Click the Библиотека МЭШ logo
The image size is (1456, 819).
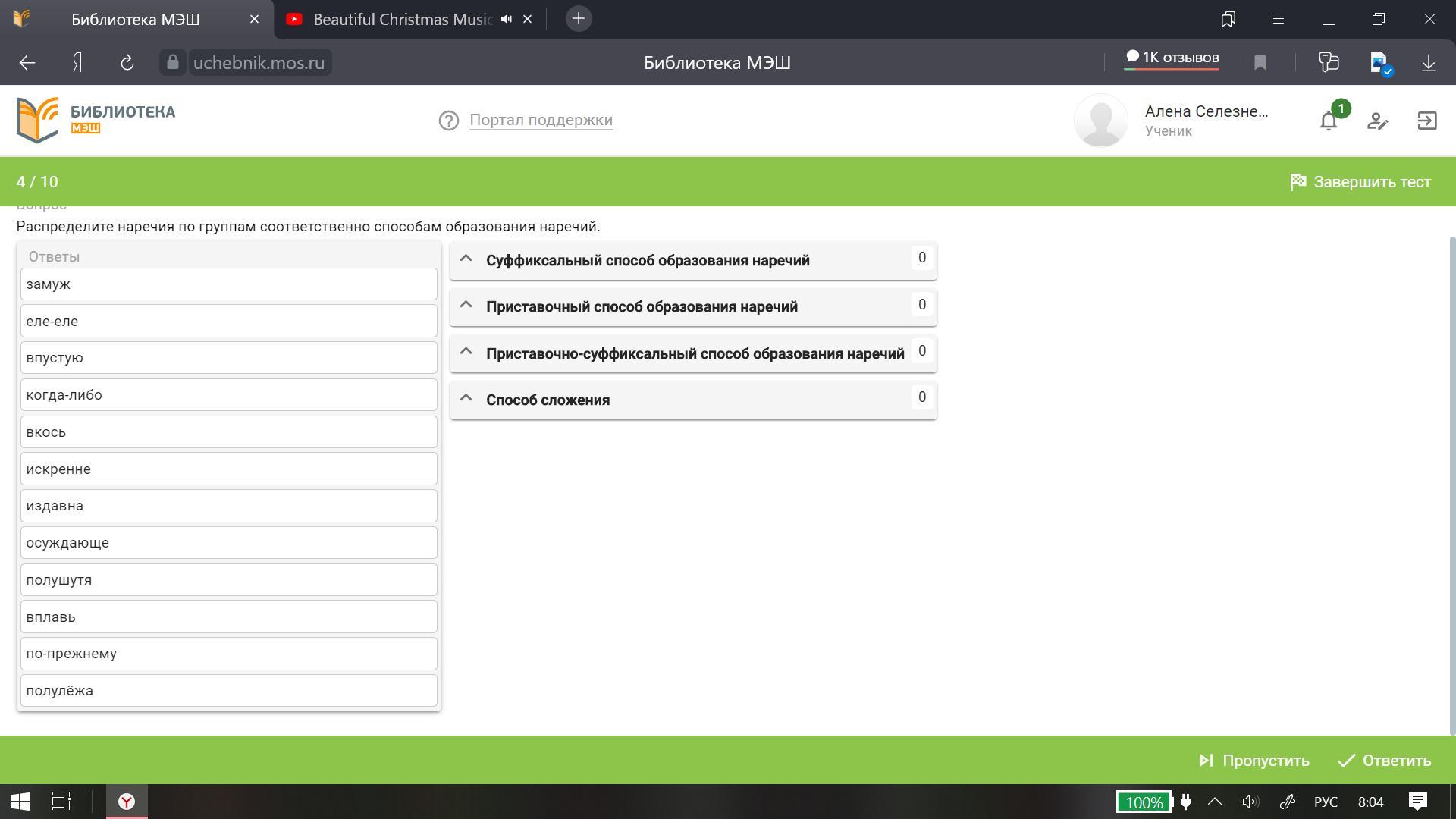click(96, 120)
